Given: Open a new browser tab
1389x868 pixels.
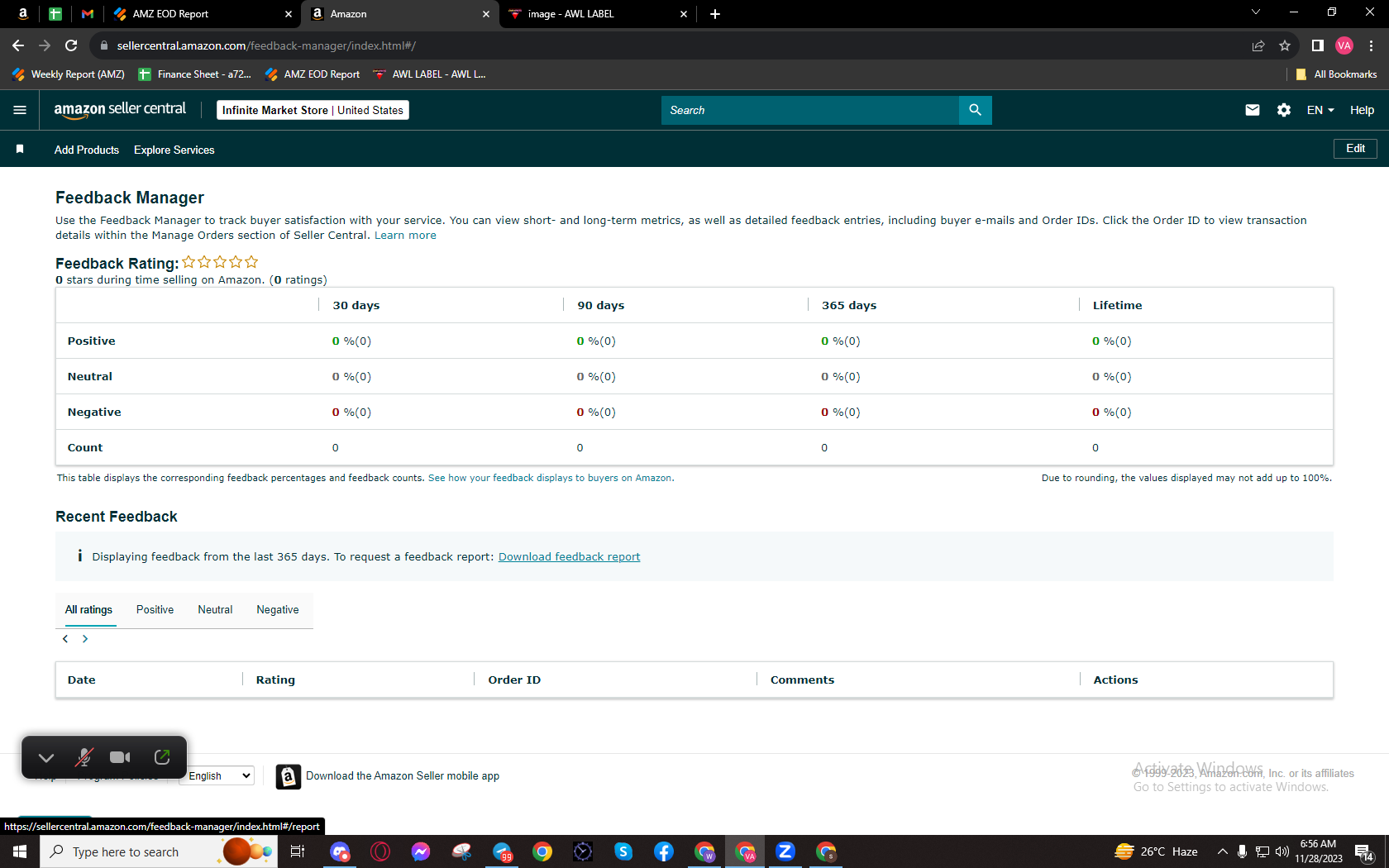Looking at the screenshot, I should point(715,14).
